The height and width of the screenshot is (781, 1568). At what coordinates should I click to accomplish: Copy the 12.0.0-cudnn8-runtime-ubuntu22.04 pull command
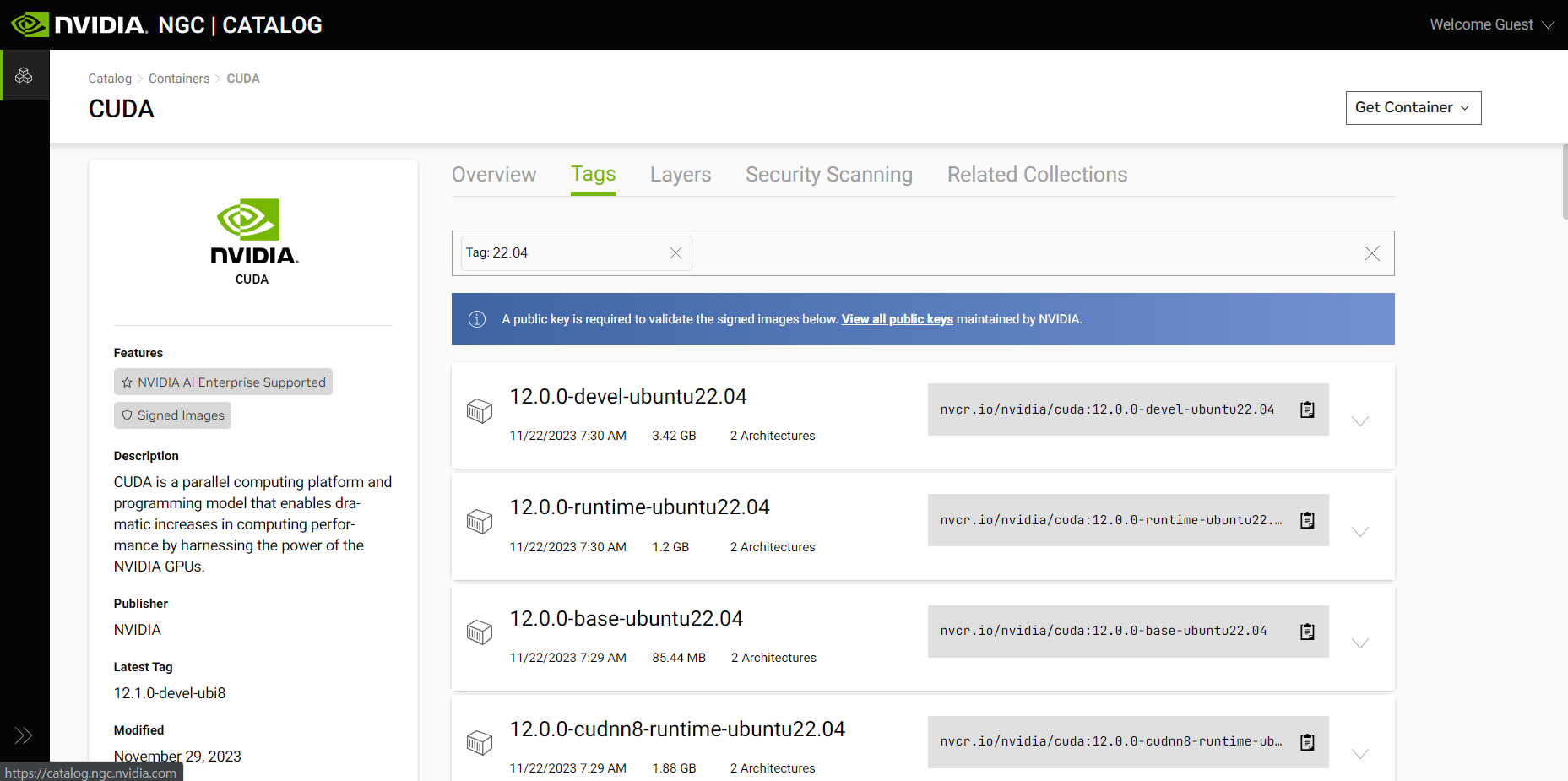click(x=1307, y=742)
